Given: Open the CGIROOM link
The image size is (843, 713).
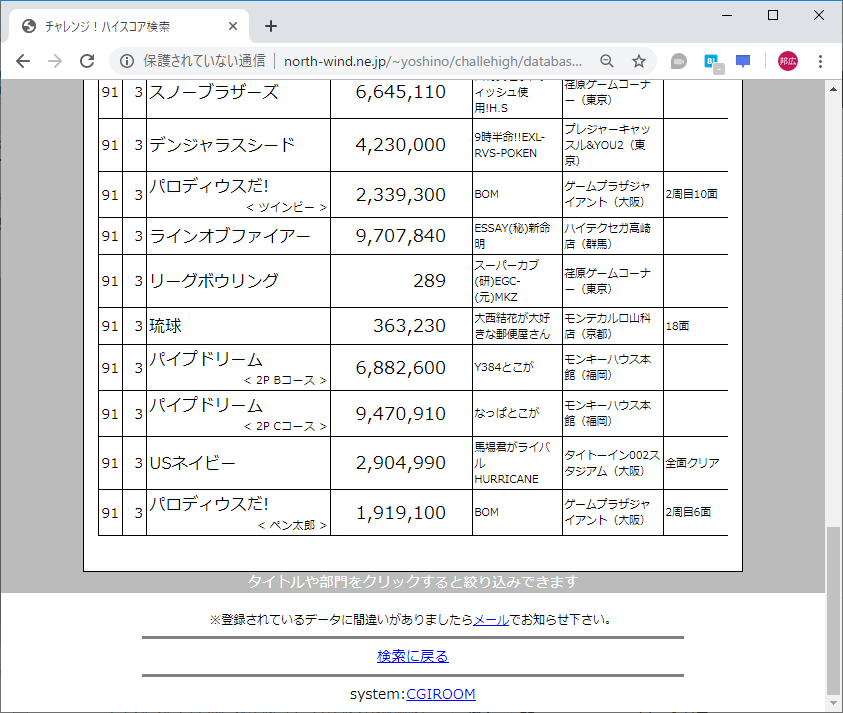Looking at the screenshot, I should click(440, 693).
